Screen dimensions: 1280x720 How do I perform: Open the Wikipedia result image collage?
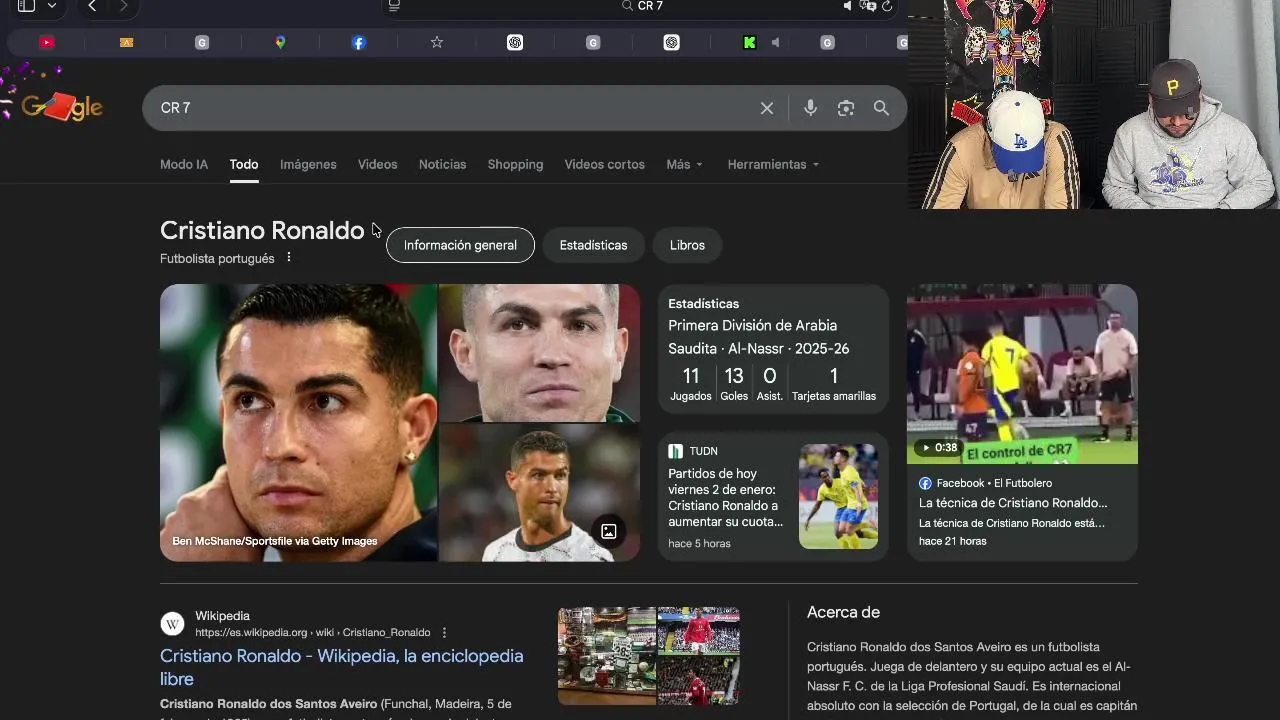[649, 656]
